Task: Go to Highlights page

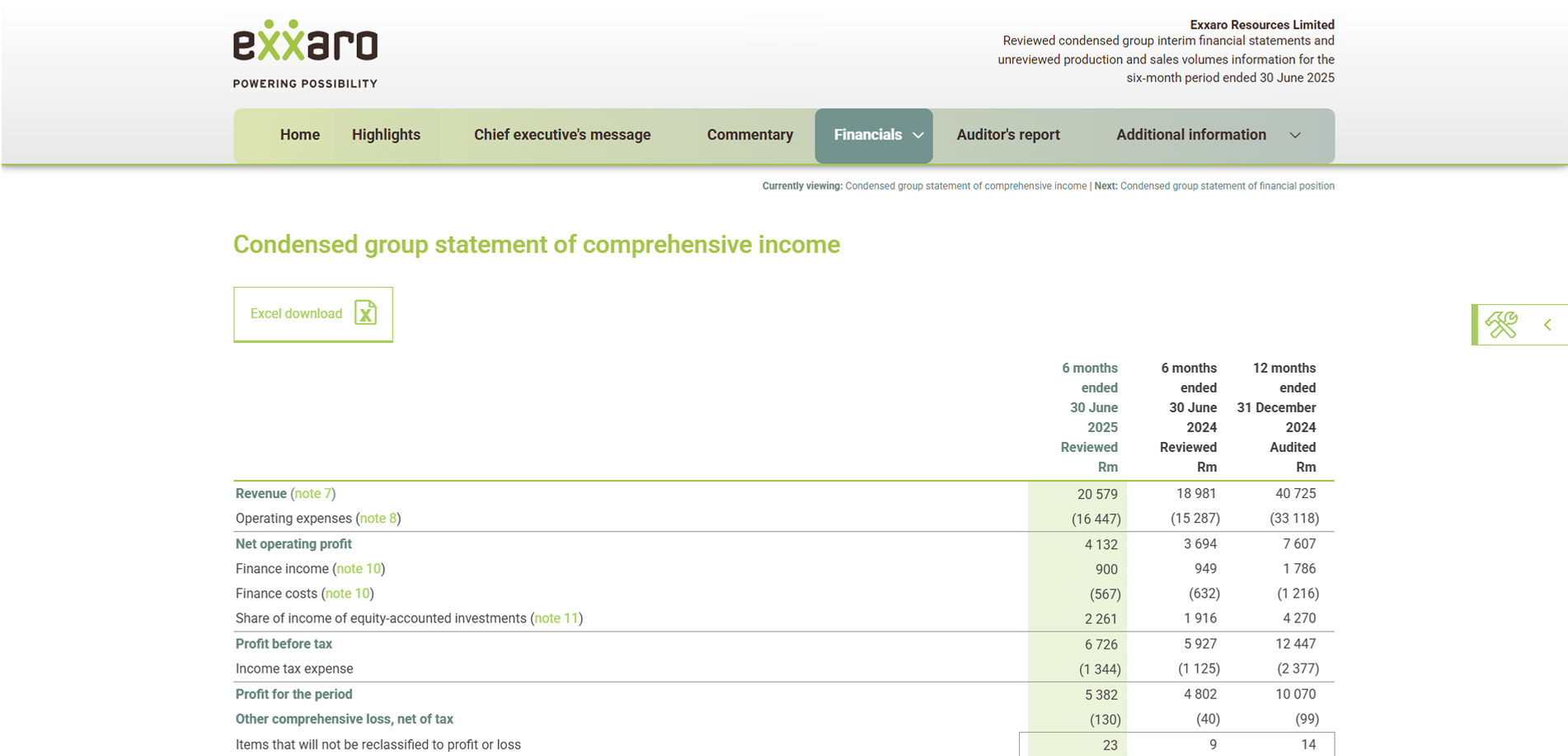Action: 386,134
